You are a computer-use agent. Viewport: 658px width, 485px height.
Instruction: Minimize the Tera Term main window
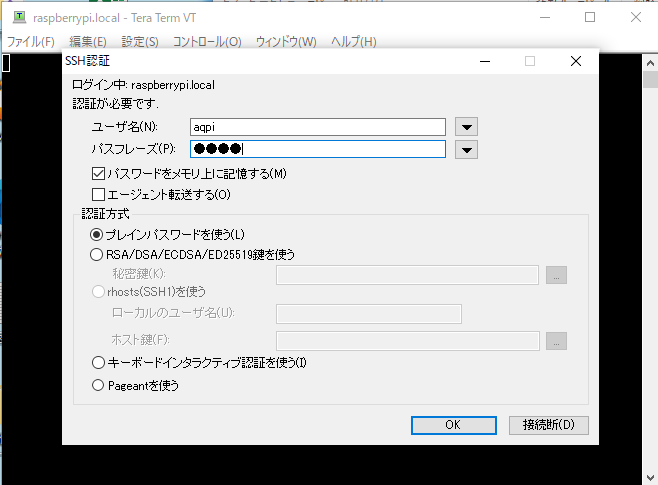coord(545,17)
